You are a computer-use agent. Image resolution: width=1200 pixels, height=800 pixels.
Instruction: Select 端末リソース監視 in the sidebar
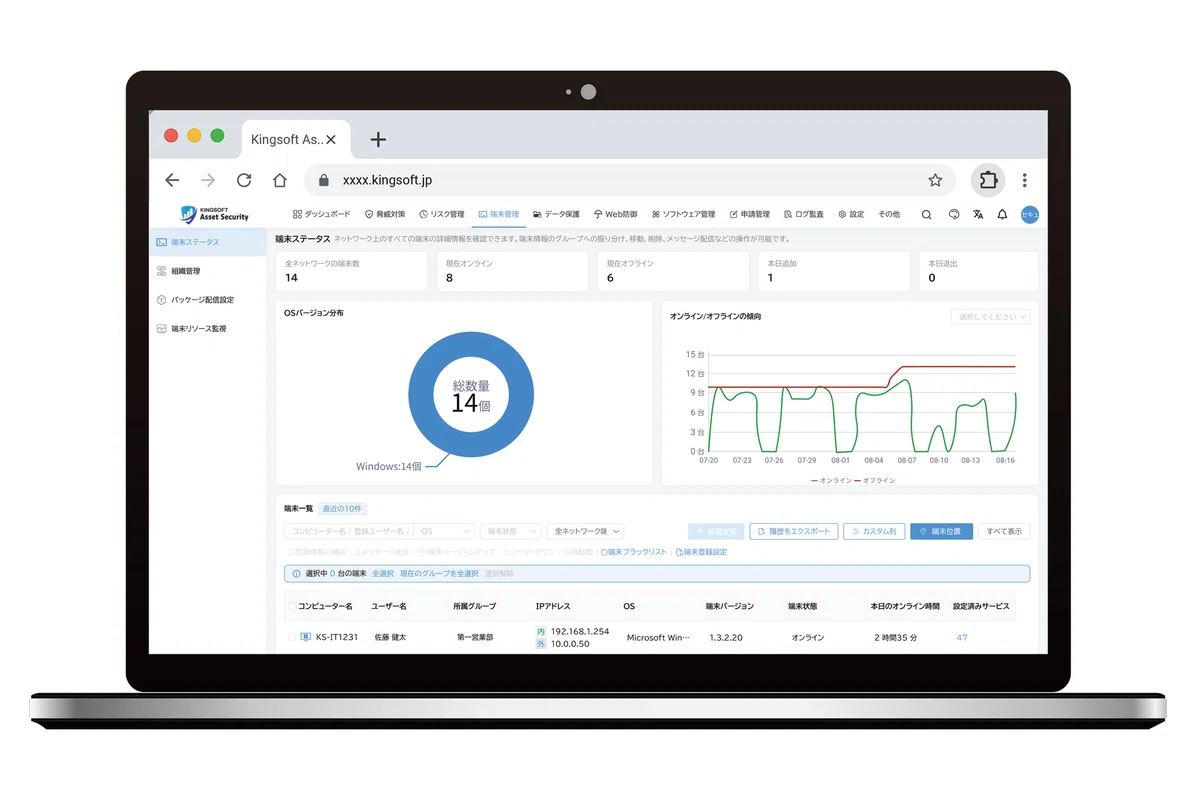click(208, 328)
